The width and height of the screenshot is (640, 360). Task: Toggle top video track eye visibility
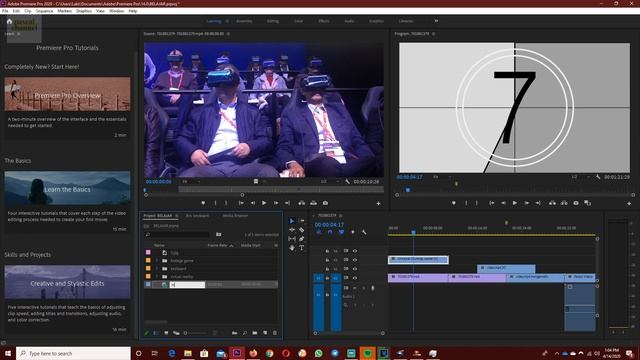(x=355, y=251)
